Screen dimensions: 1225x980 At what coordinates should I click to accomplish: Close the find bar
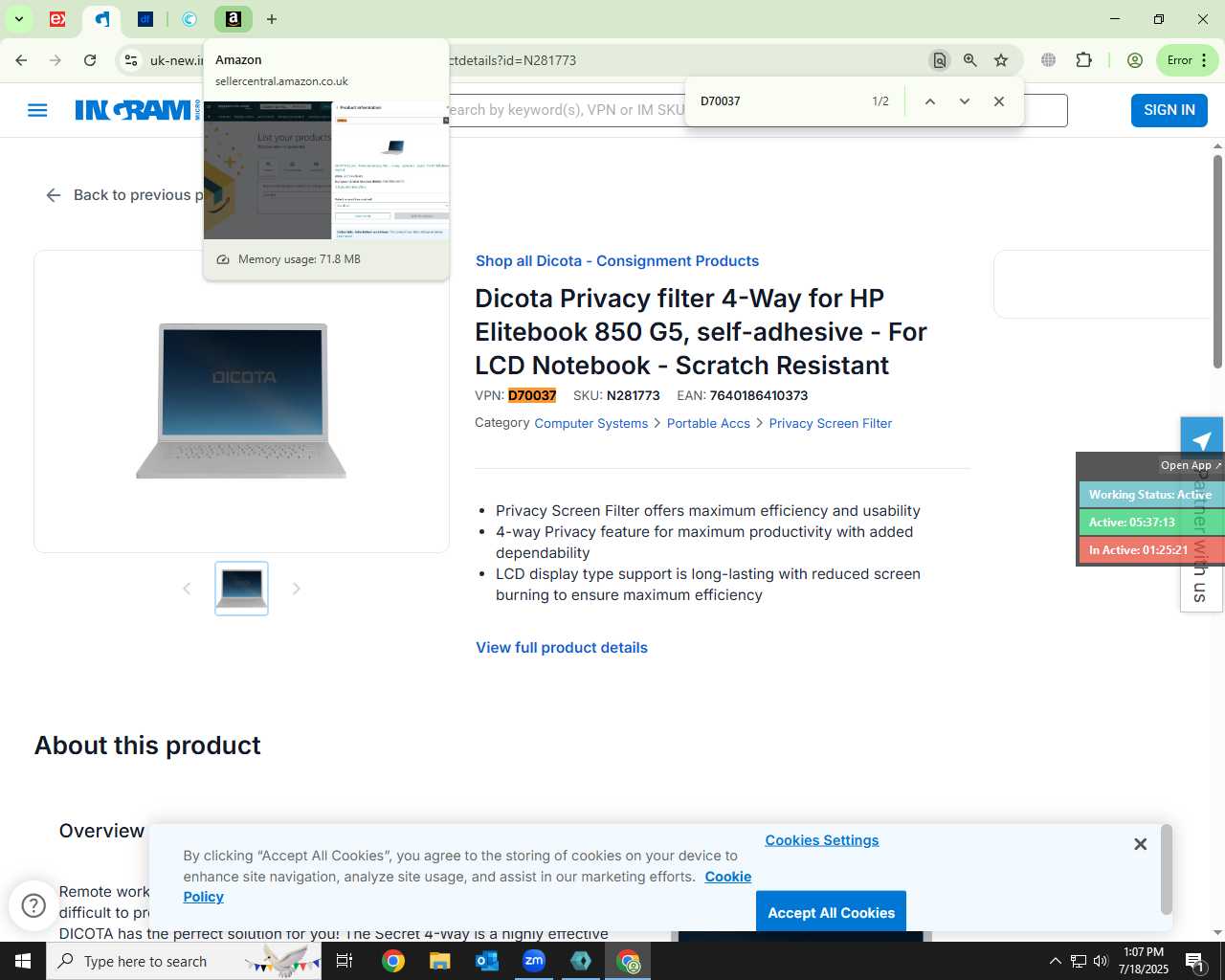999,101
